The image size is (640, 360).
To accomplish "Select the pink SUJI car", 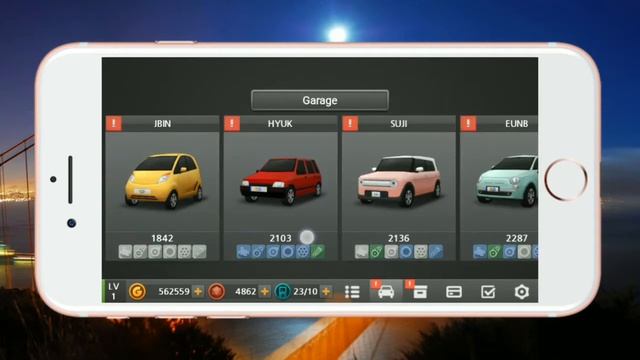I will (399, 180).
